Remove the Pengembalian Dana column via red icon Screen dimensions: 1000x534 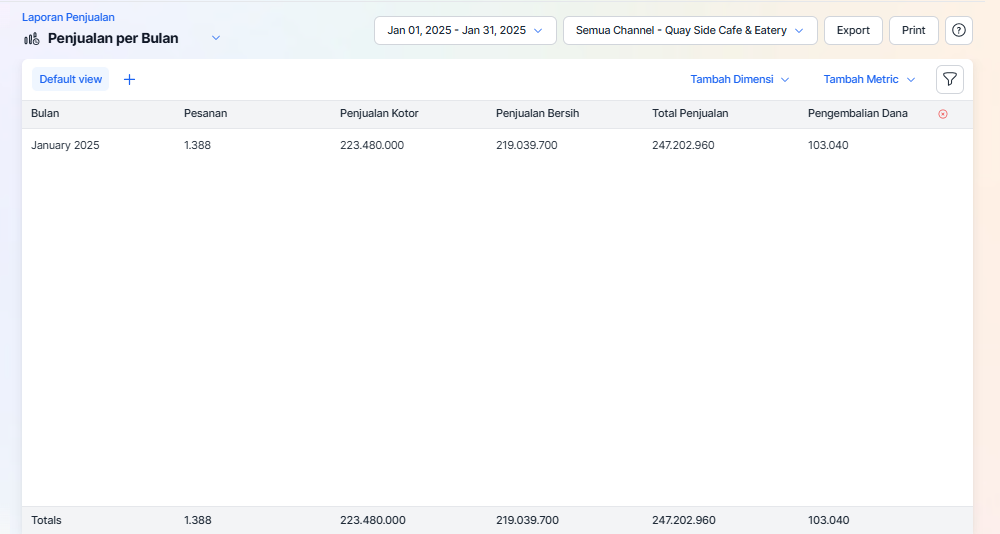942,114
